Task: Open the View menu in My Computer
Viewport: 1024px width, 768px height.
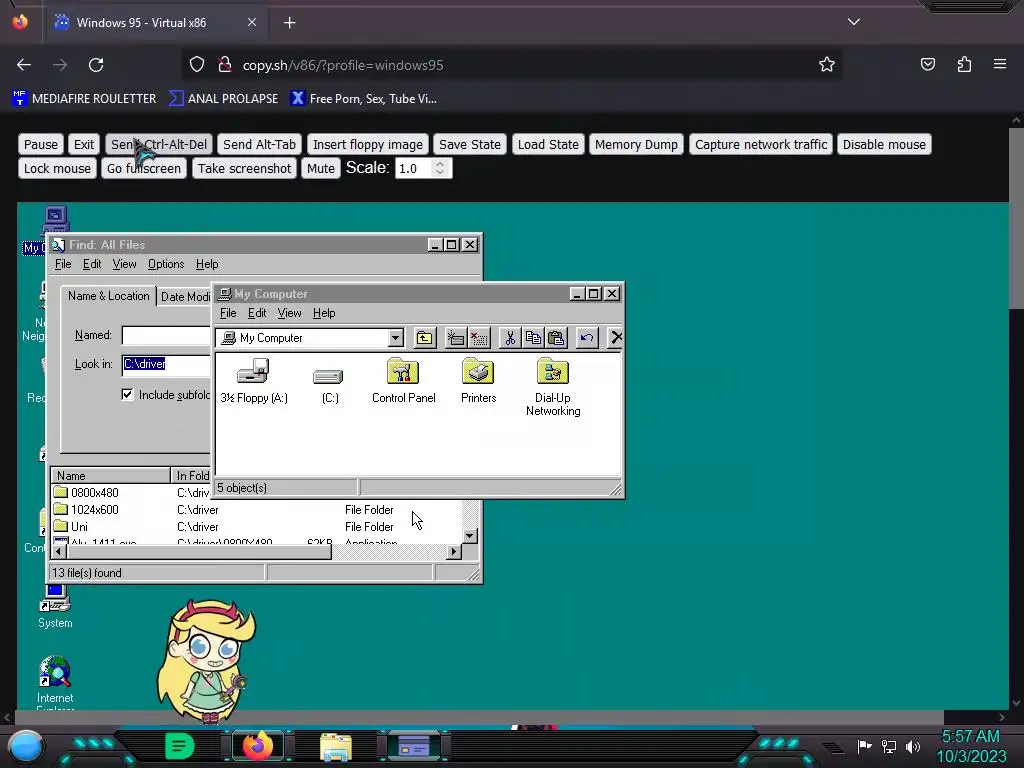Action: coord(289,313)
